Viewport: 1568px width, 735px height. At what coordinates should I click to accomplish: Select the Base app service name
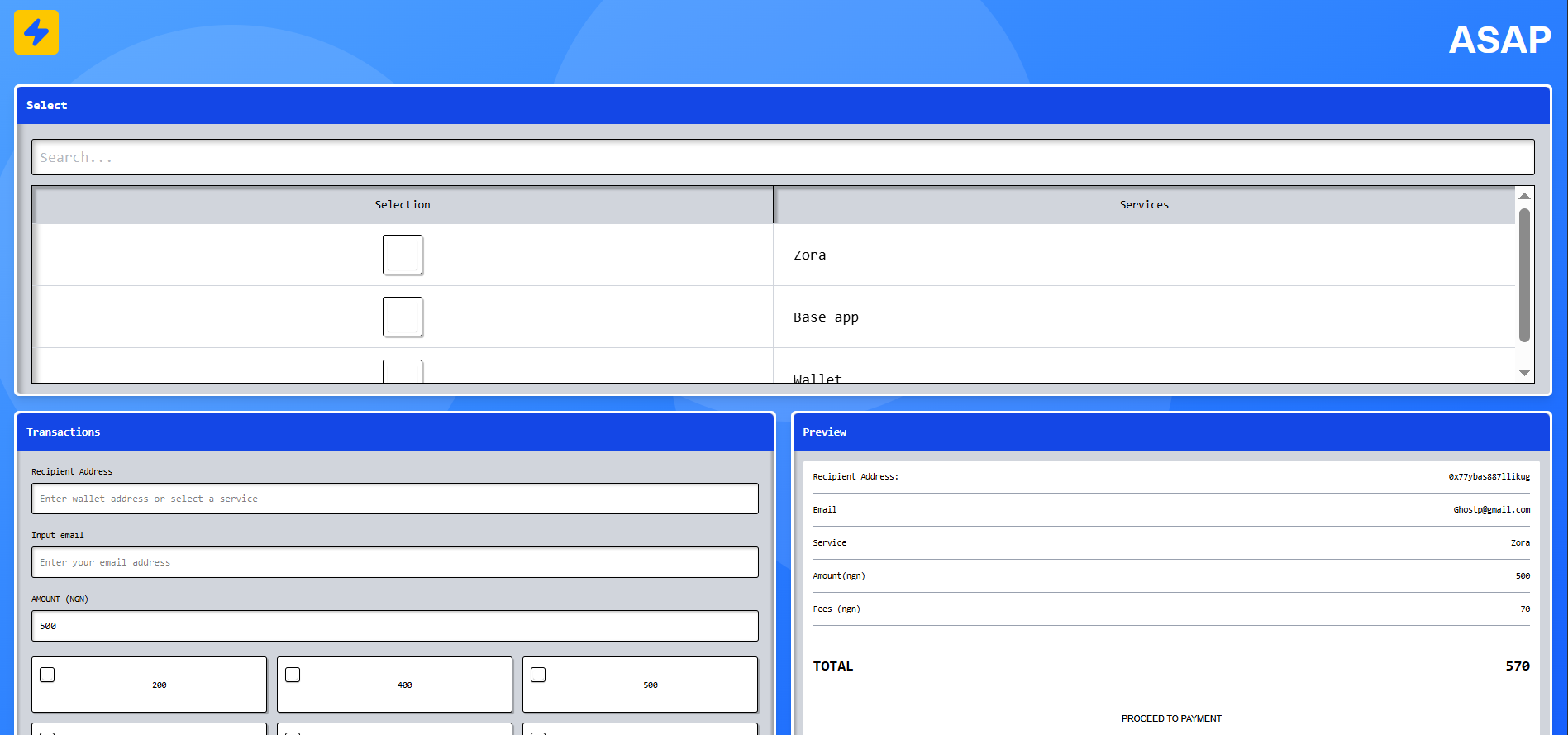[x=826, y=317]
